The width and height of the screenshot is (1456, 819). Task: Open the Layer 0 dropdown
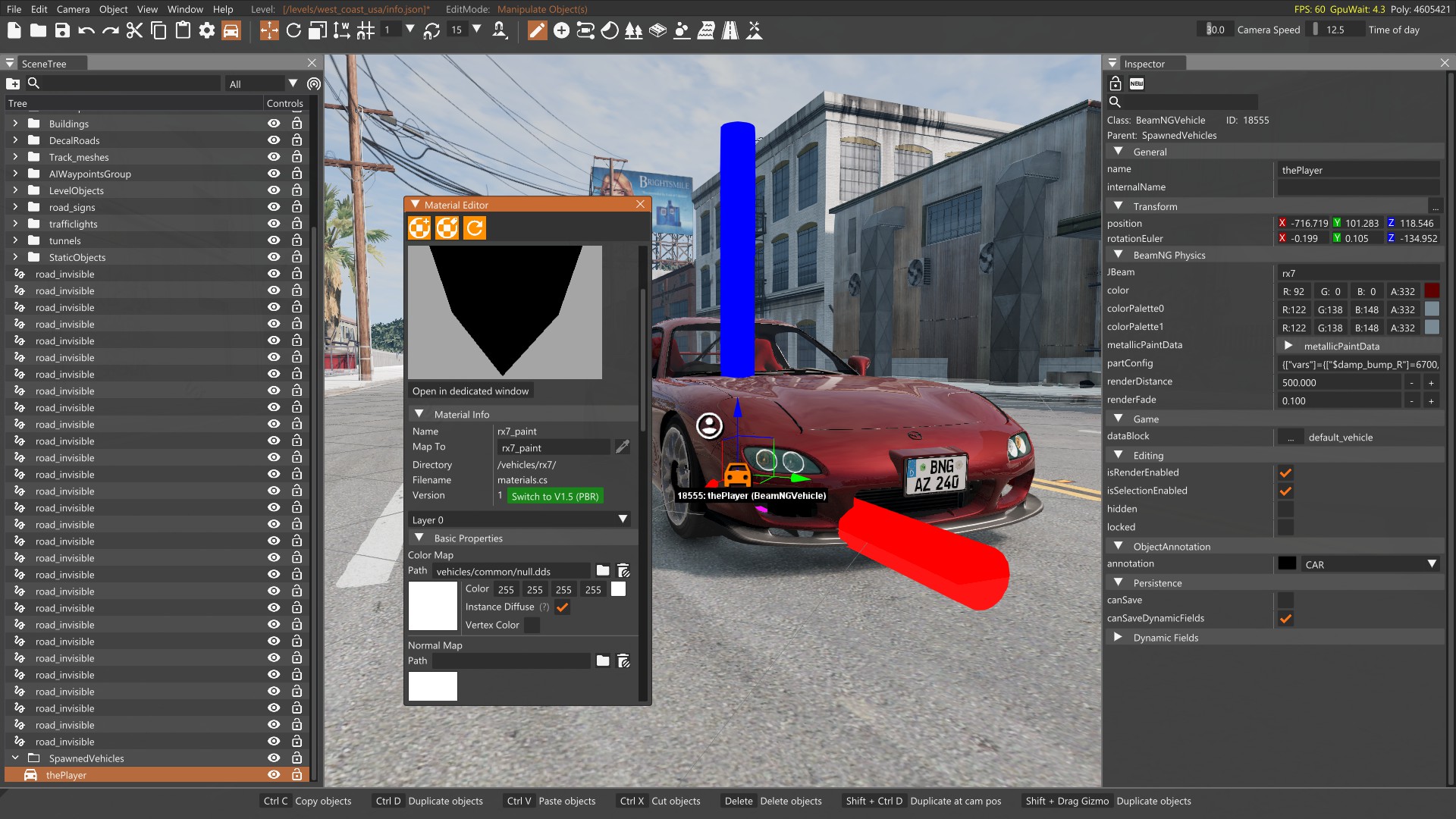pyautogui.click(x=519, y=519)
